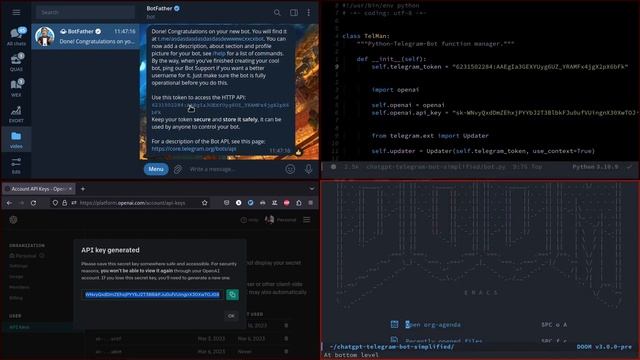The height and width of the screenshot is (360, 640).
Task: Open the OpenAI page hamburger menu
Action: 307,220
